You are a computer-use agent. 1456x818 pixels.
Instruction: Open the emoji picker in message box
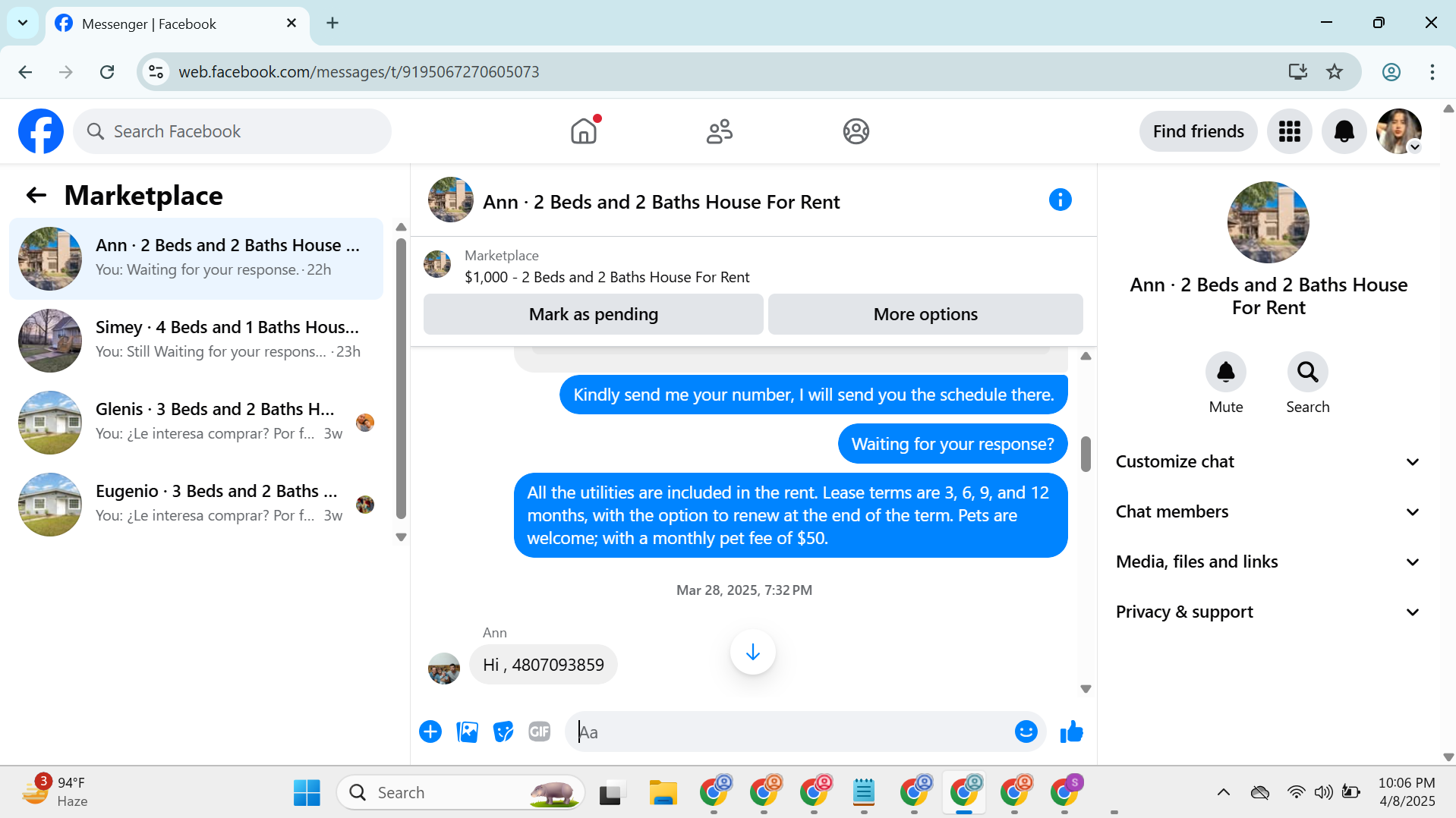1026,731
